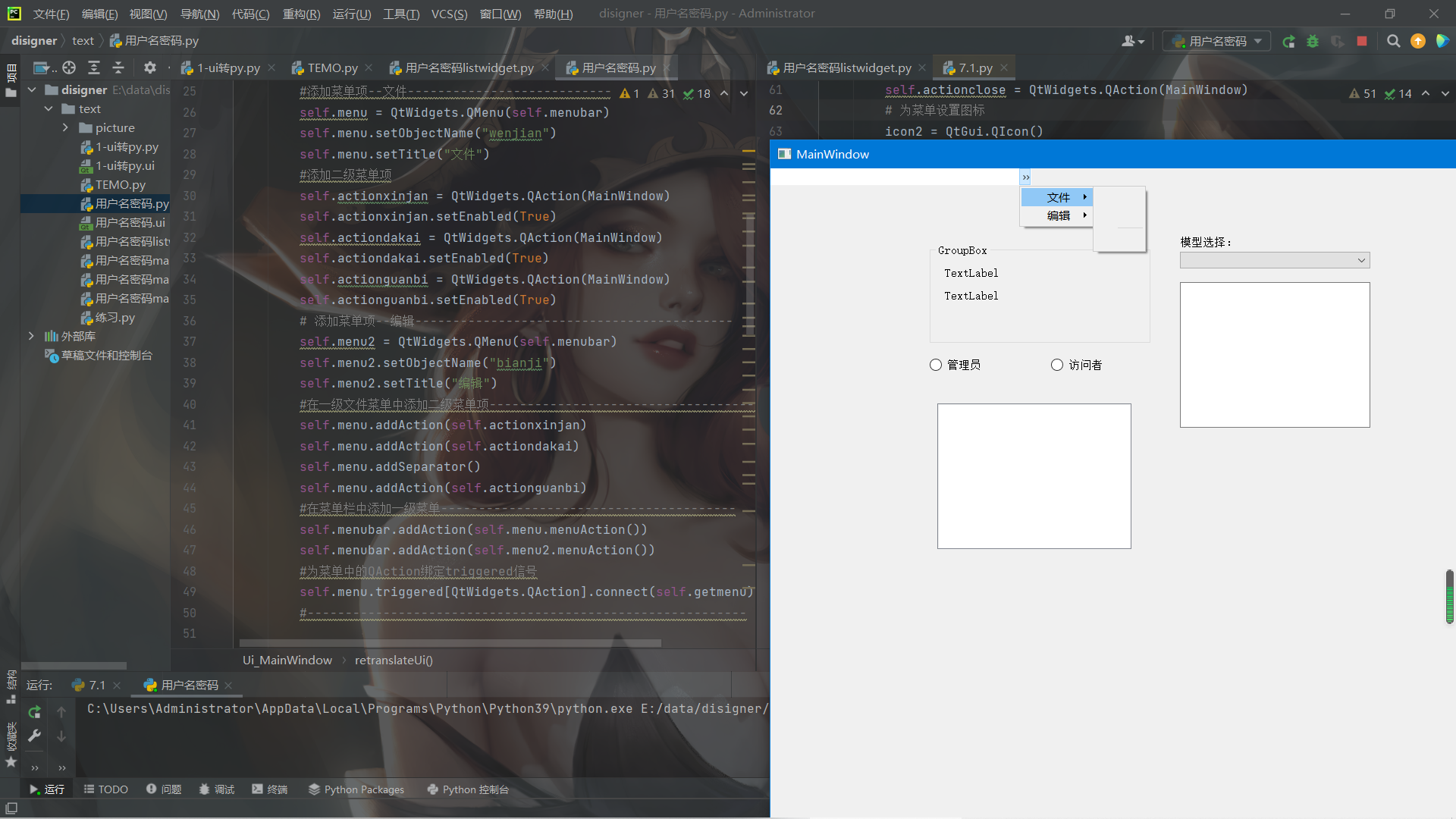This screenshot has width=1456, height=819.
Task: Close the 用户名密码listwidget.py tab in left editor
Action: pyautogui.click(x=544, y=67)
